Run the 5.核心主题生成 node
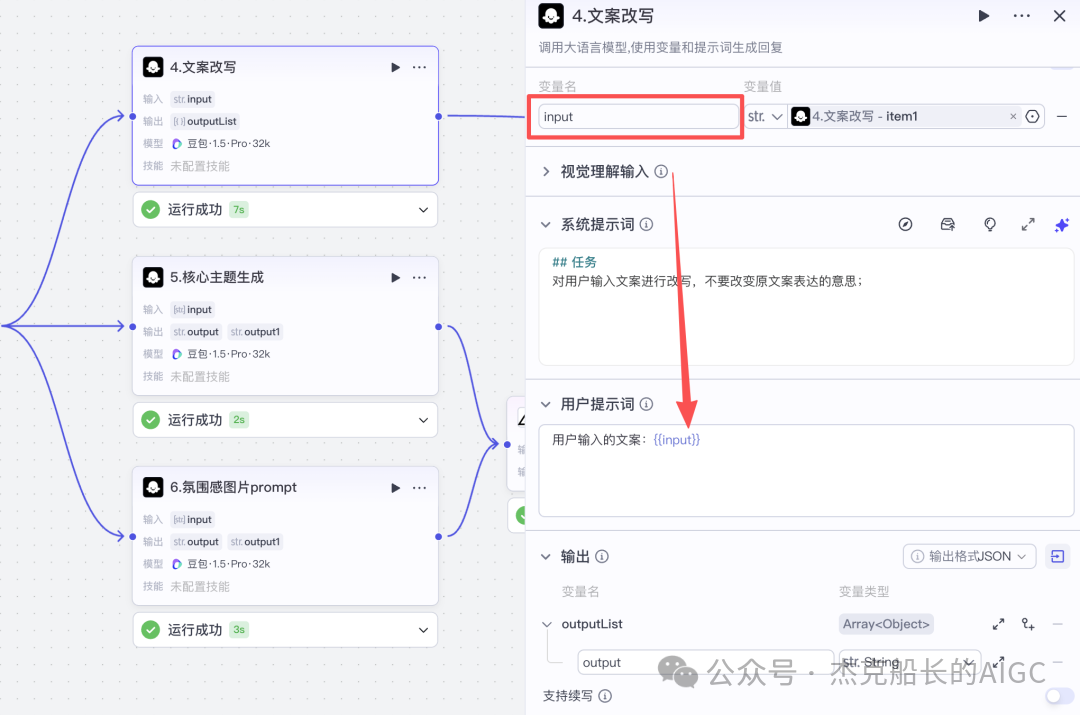Image resolution: width=1080 pixels, height=715 pixels. coord(395,278)
